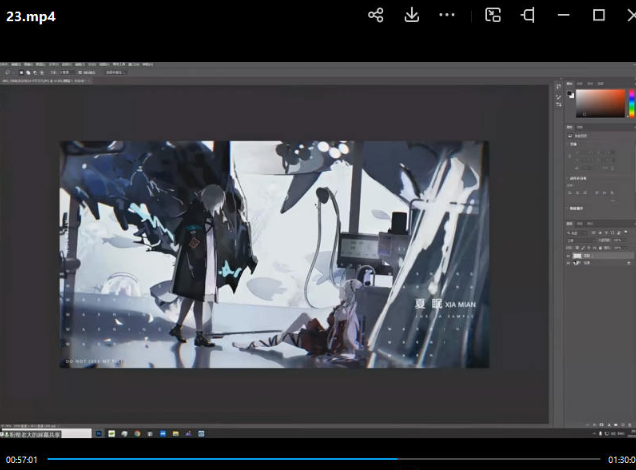
Task: Click the video playback progress bar
Action: click(324, 459)
